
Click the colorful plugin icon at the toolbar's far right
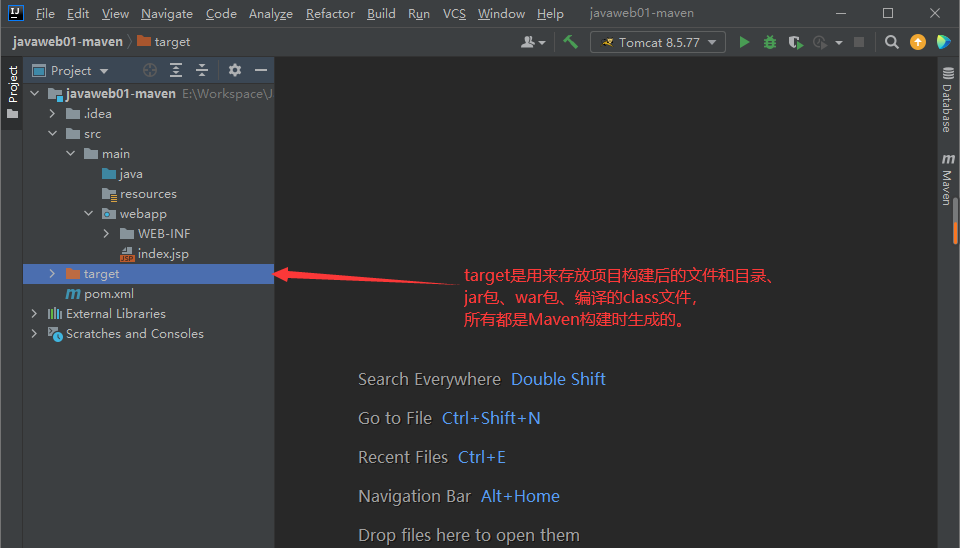click(943, 42)
